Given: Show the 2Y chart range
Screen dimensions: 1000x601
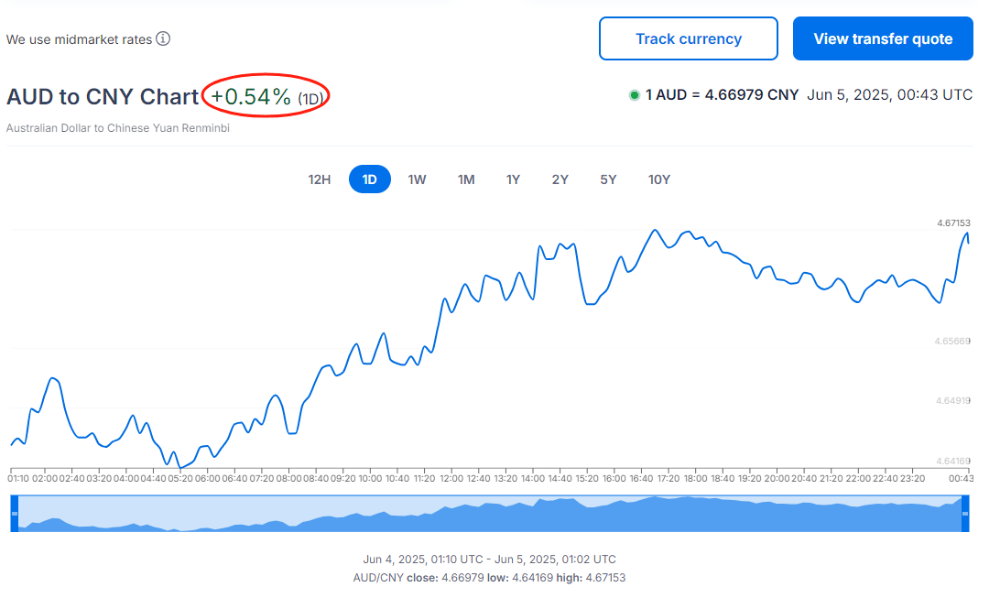Looking at the screenshot, I should tap(560, 179).
